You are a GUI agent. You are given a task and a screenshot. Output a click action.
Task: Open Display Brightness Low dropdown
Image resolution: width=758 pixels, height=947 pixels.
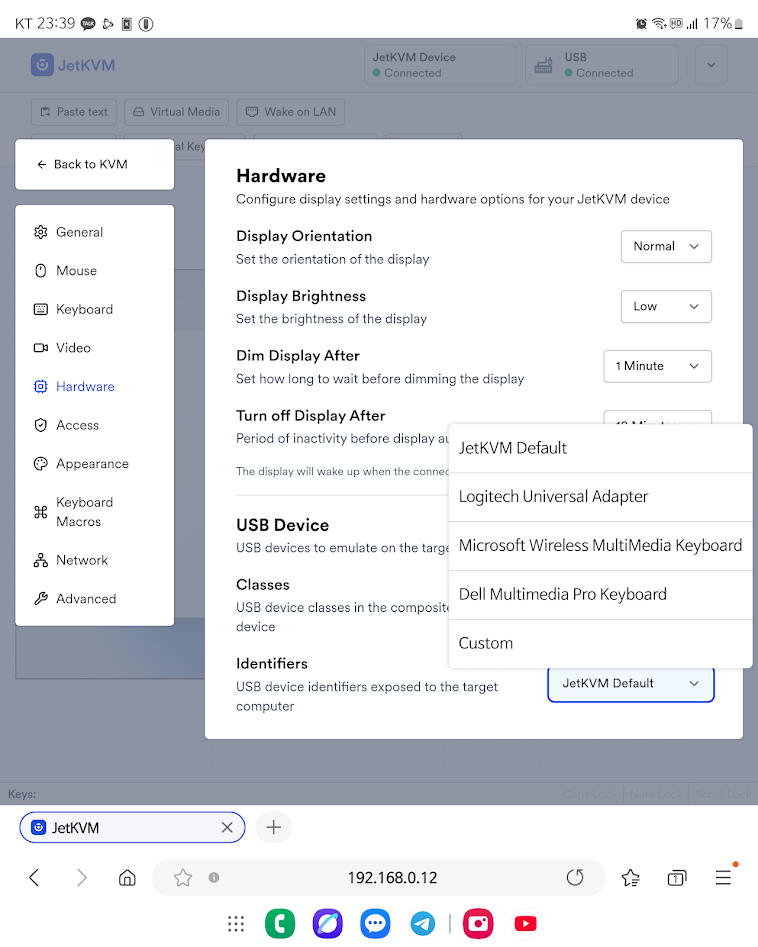pyautogui.click(x=666, y=307)
